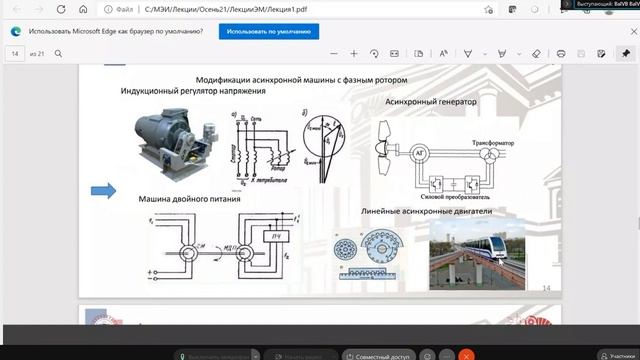
Task: Click the Edge logo in prompt bar
Action: click(16, 31)
